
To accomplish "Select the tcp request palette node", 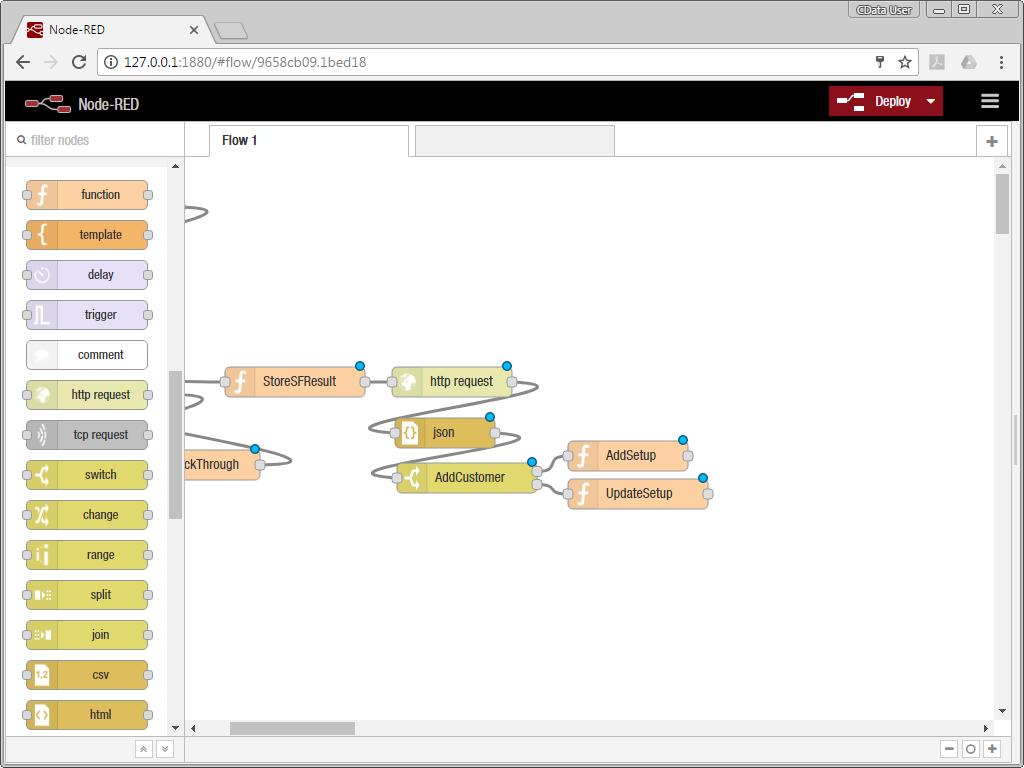I will [87, 435].
